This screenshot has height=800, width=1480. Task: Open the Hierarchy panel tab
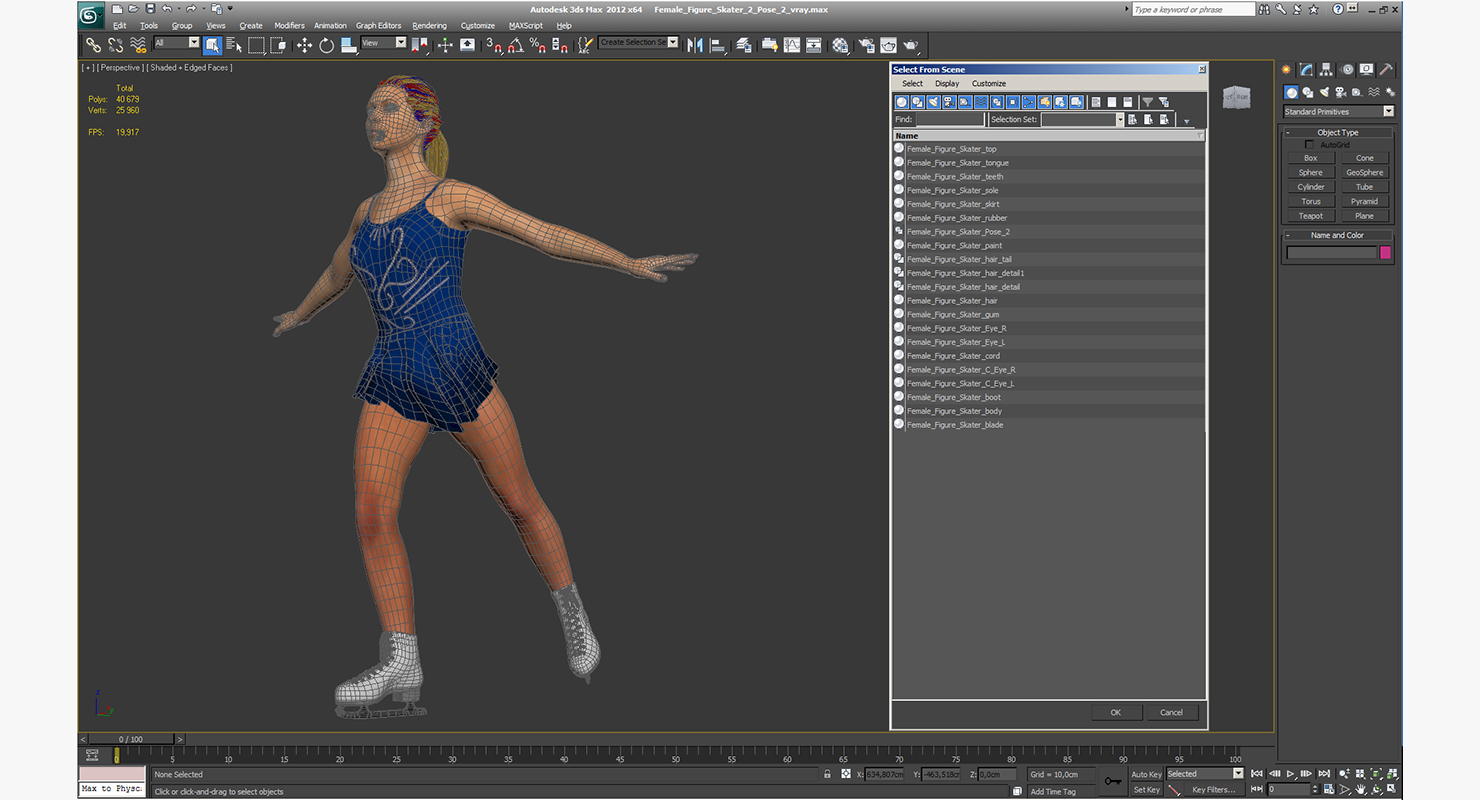tap(1326, 70)
